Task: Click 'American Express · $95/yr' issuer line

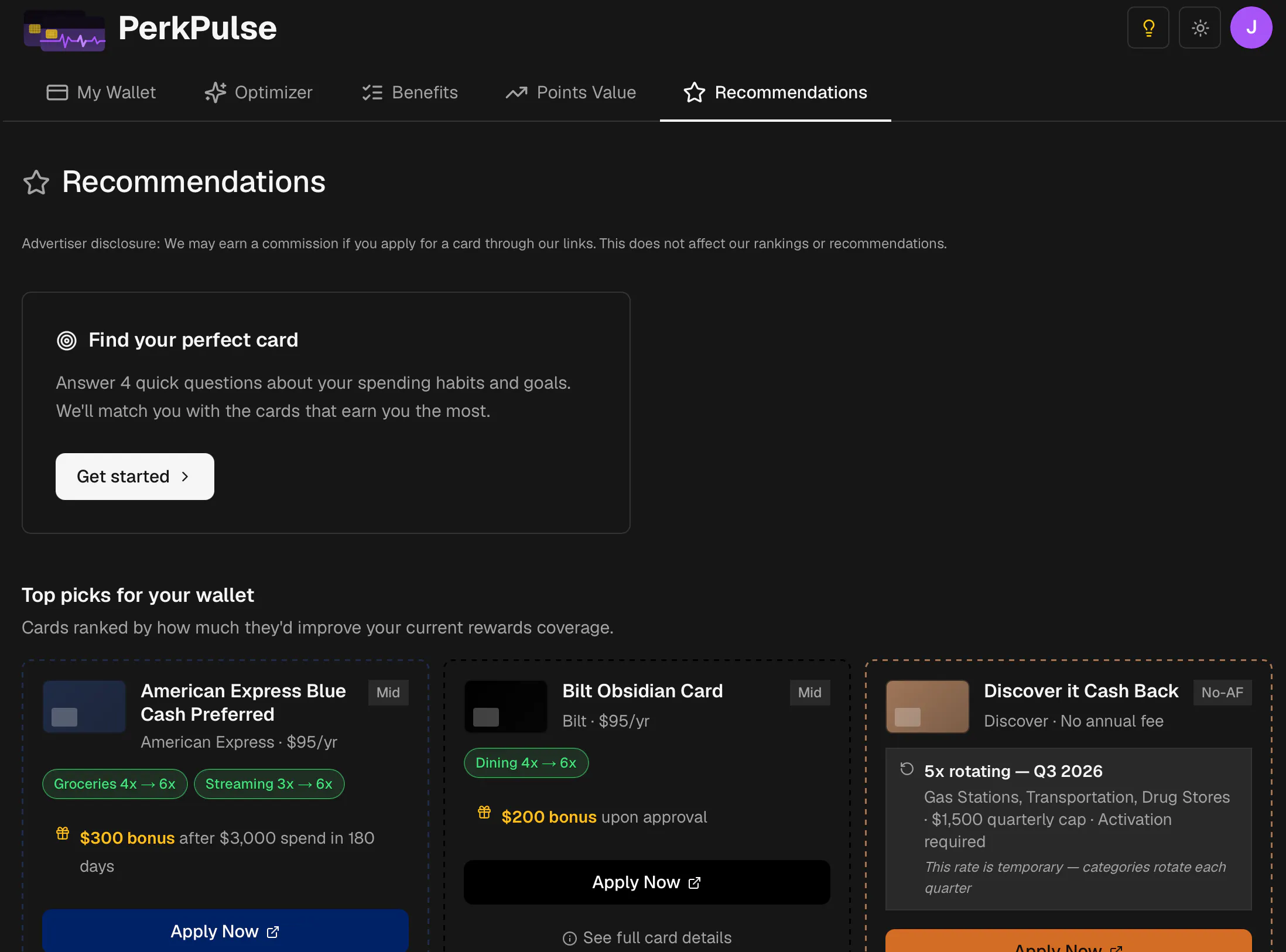Action: click(x=240, y=742)
